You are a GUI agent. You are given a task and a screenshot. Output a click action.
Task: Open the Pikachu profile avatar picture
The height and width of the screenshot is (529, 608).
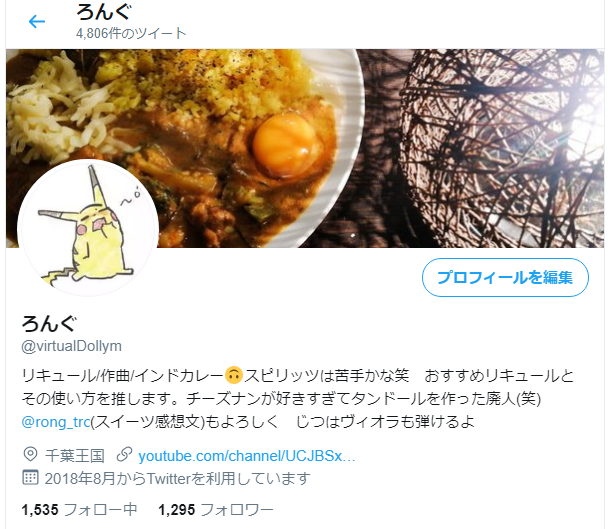[x=88, y=228]
